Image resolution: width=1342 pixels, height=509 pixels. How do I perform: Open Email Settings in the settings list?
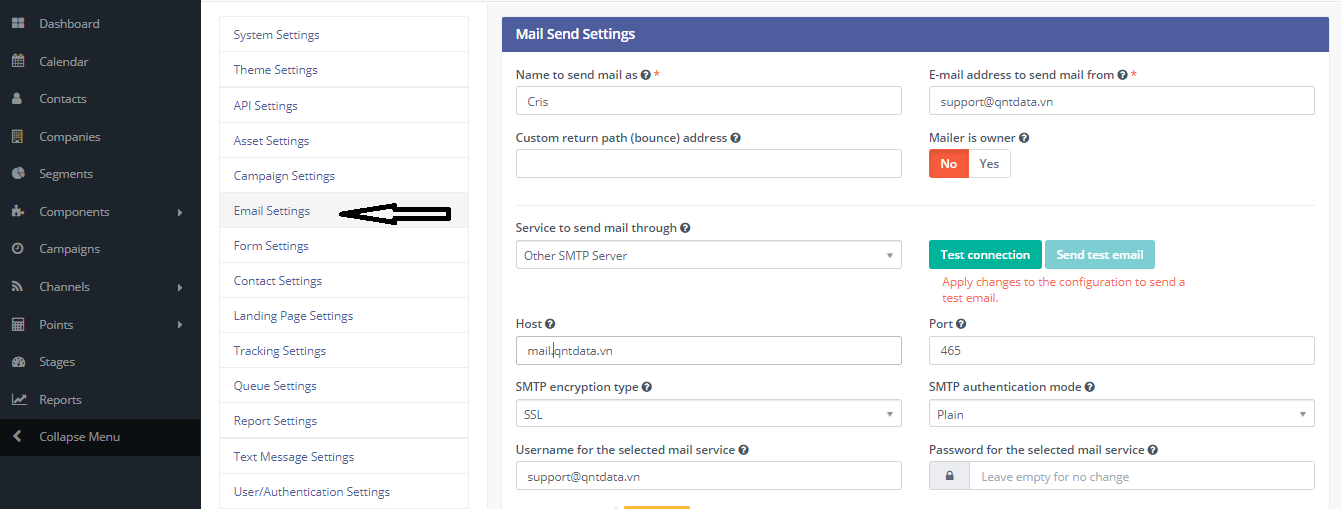[272, 211]
